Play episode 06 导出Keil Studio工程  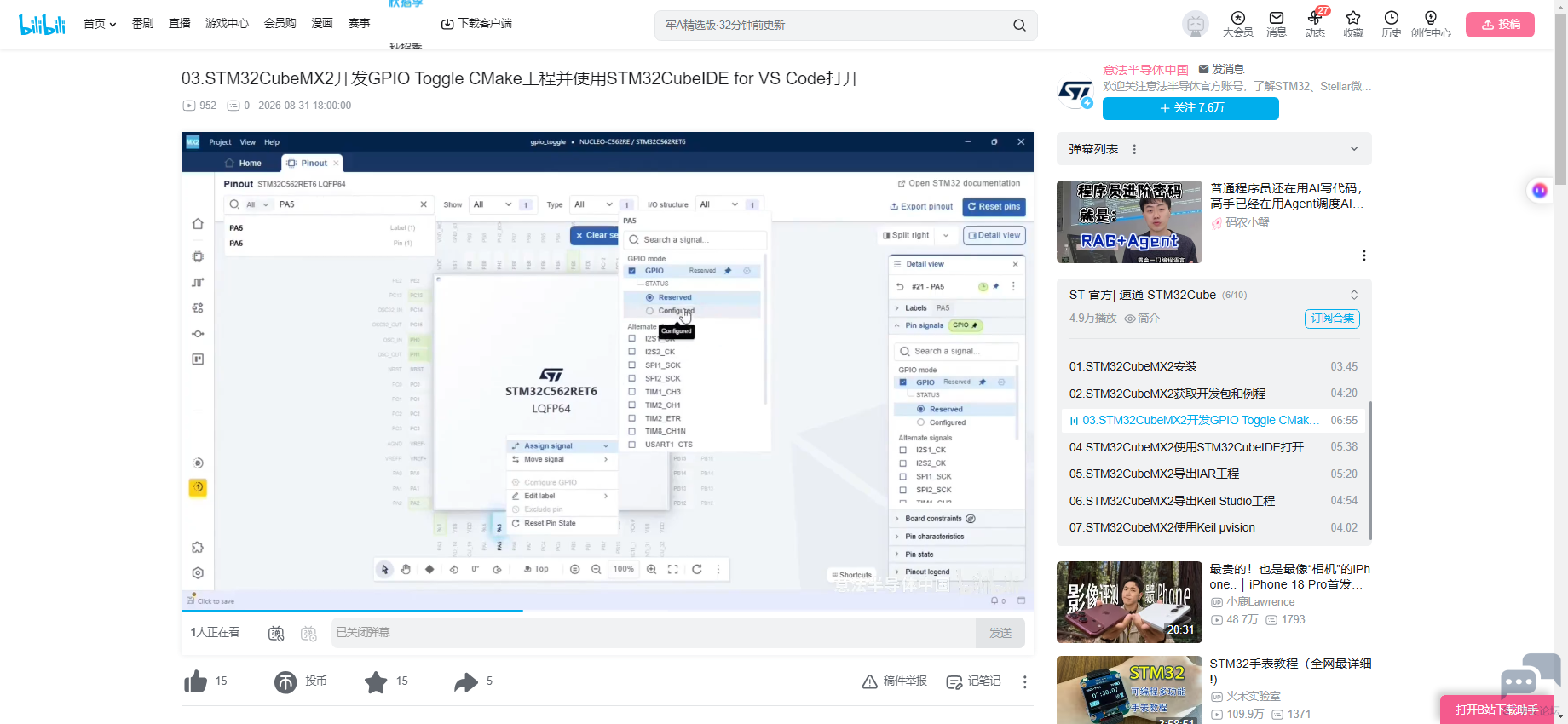tap(1213, 501)
